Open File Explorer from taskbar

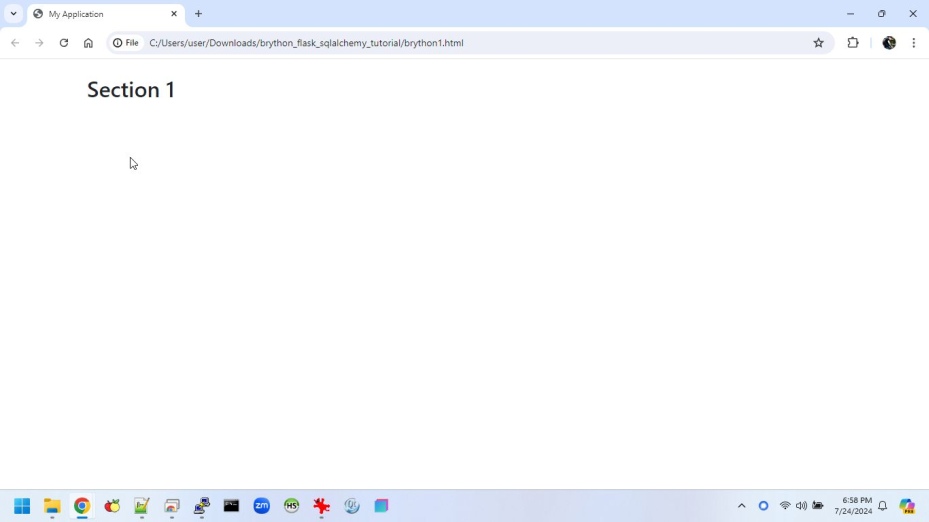click(x=52, y=506)
